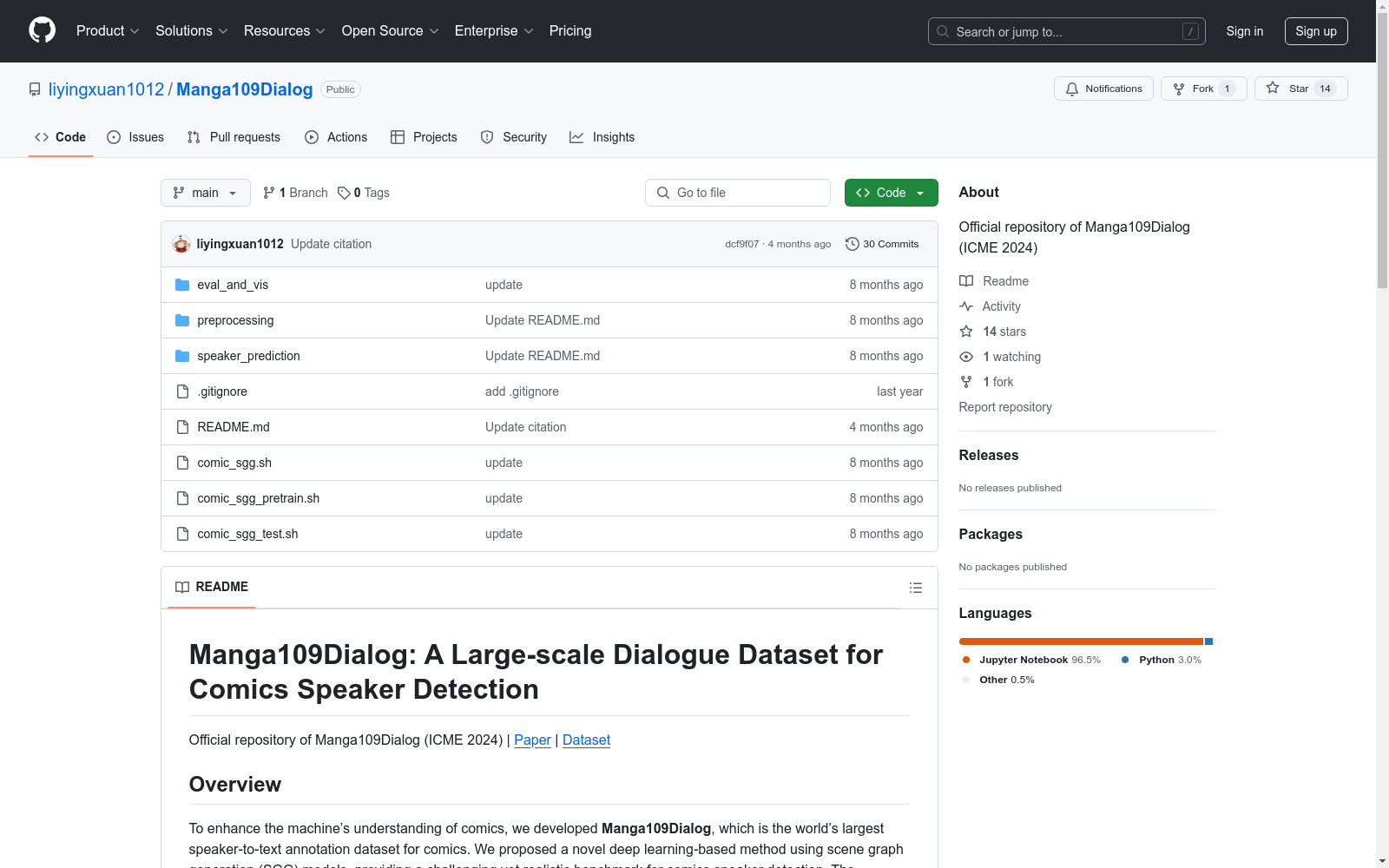Click the .gitignore file icon
Viewport: 1389px width, 868px height.
pos(182,391)
